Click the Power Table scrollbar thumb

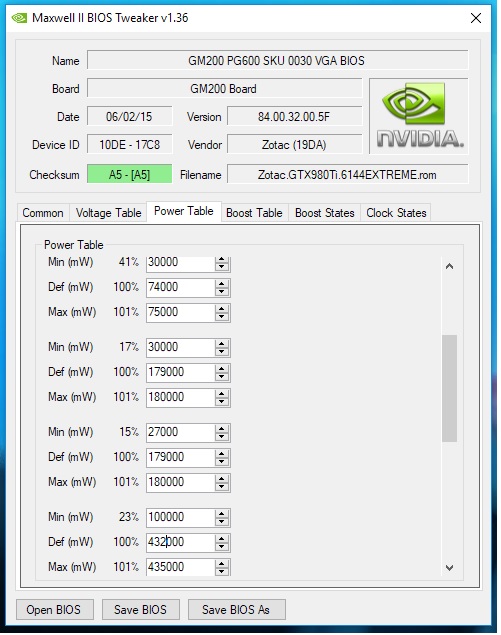pyautogui.click(x=449, y=388)
